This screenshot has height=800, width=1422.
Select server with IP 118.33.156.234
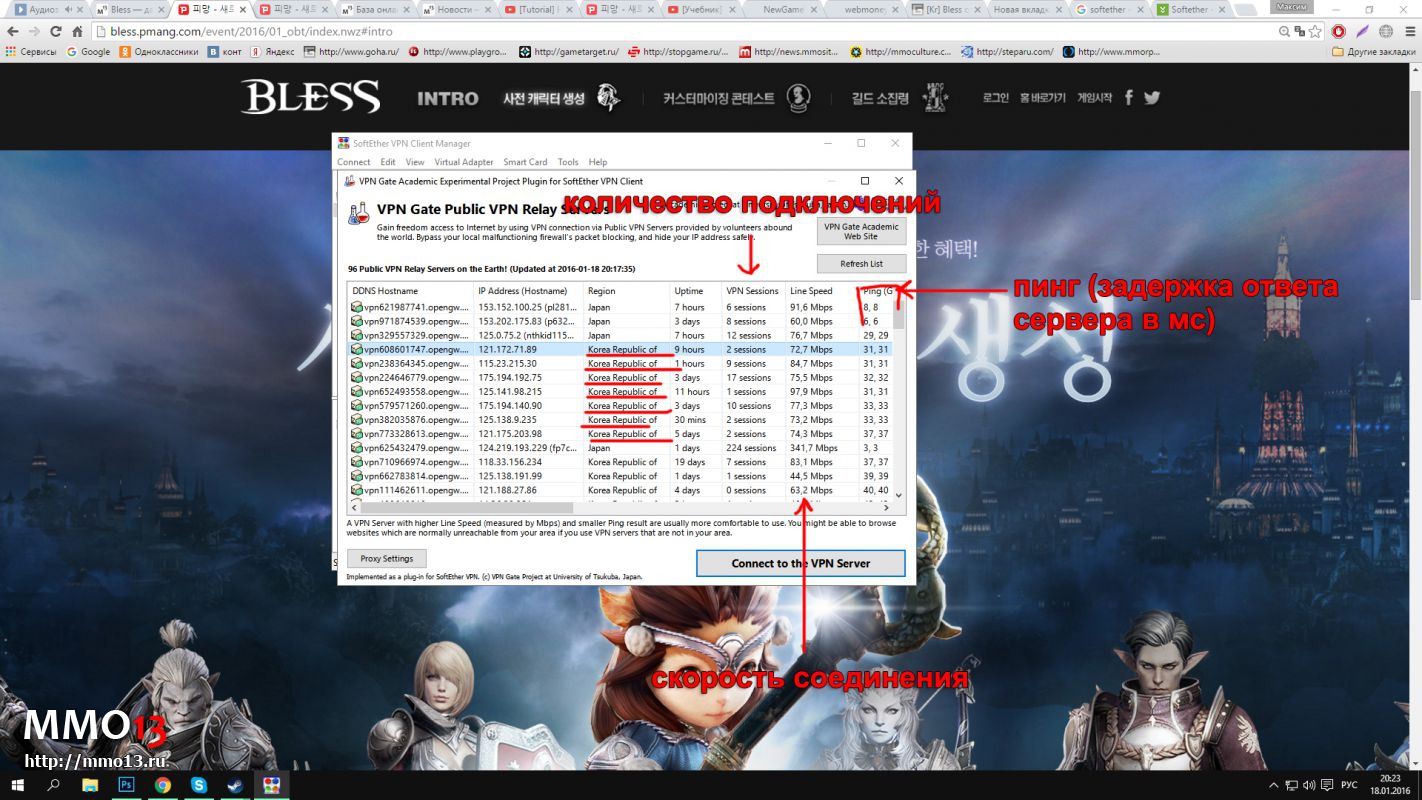point(619,462)
